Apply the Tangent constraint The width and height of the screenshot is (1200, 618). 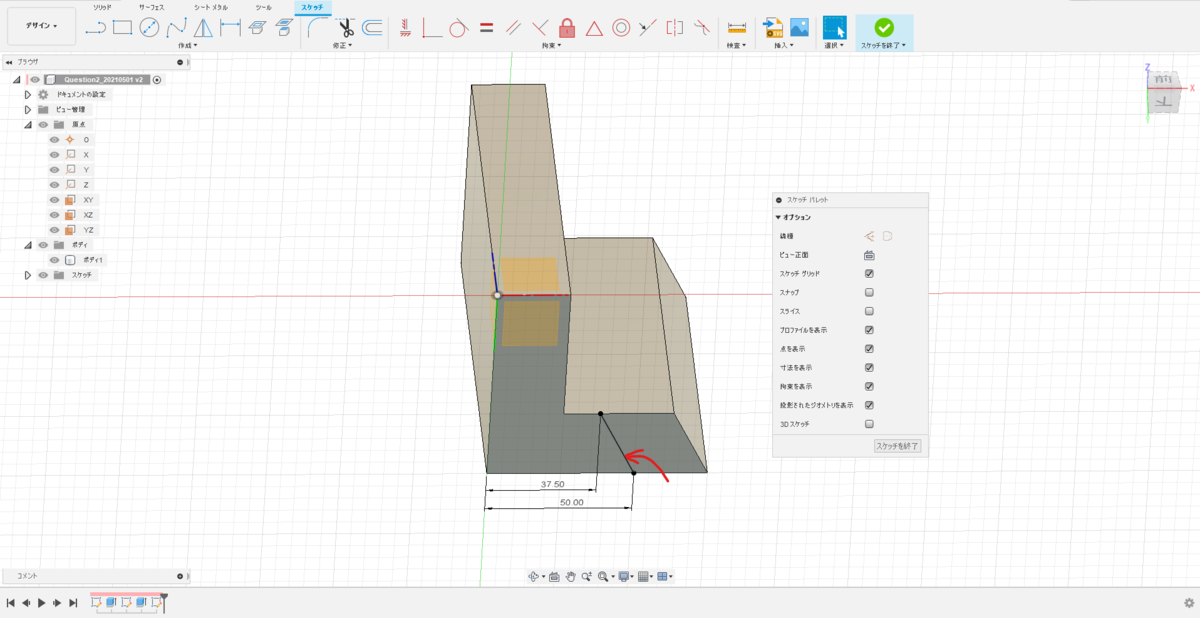[x=459, y=27]
